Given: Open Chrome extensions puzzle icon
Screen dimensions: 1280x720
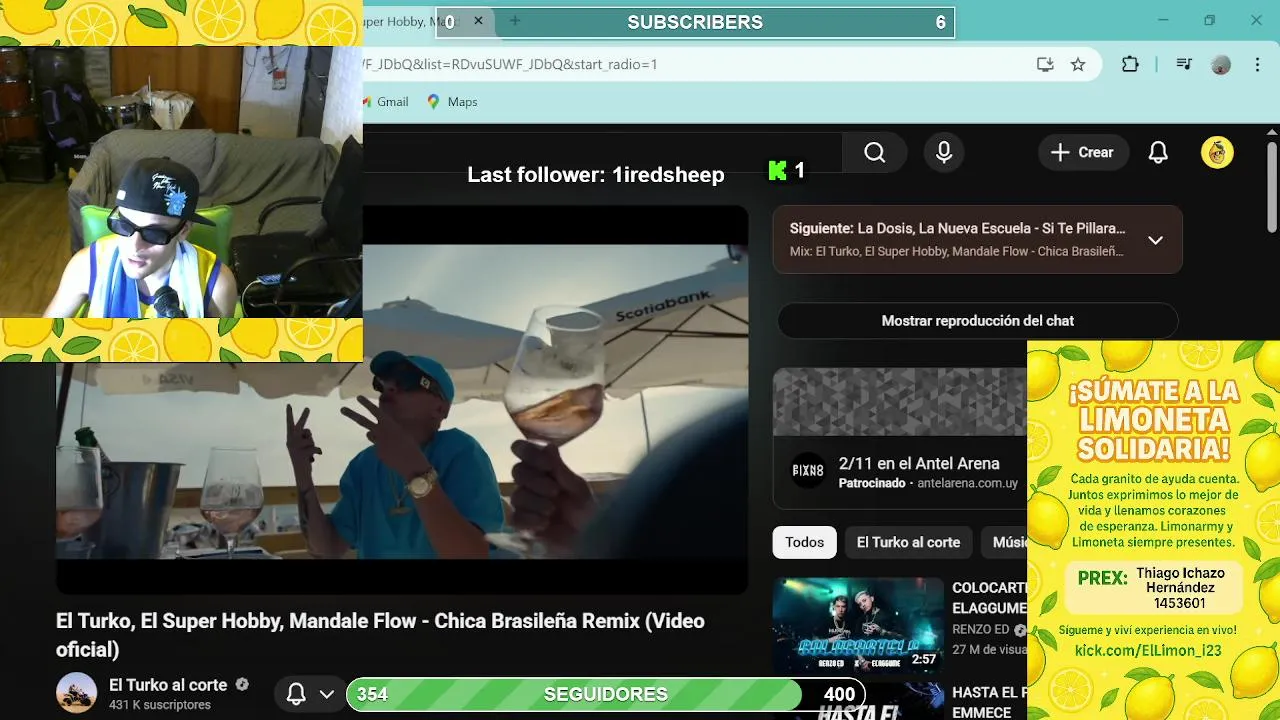Looking at the screenshot, I should (1130, 64).
